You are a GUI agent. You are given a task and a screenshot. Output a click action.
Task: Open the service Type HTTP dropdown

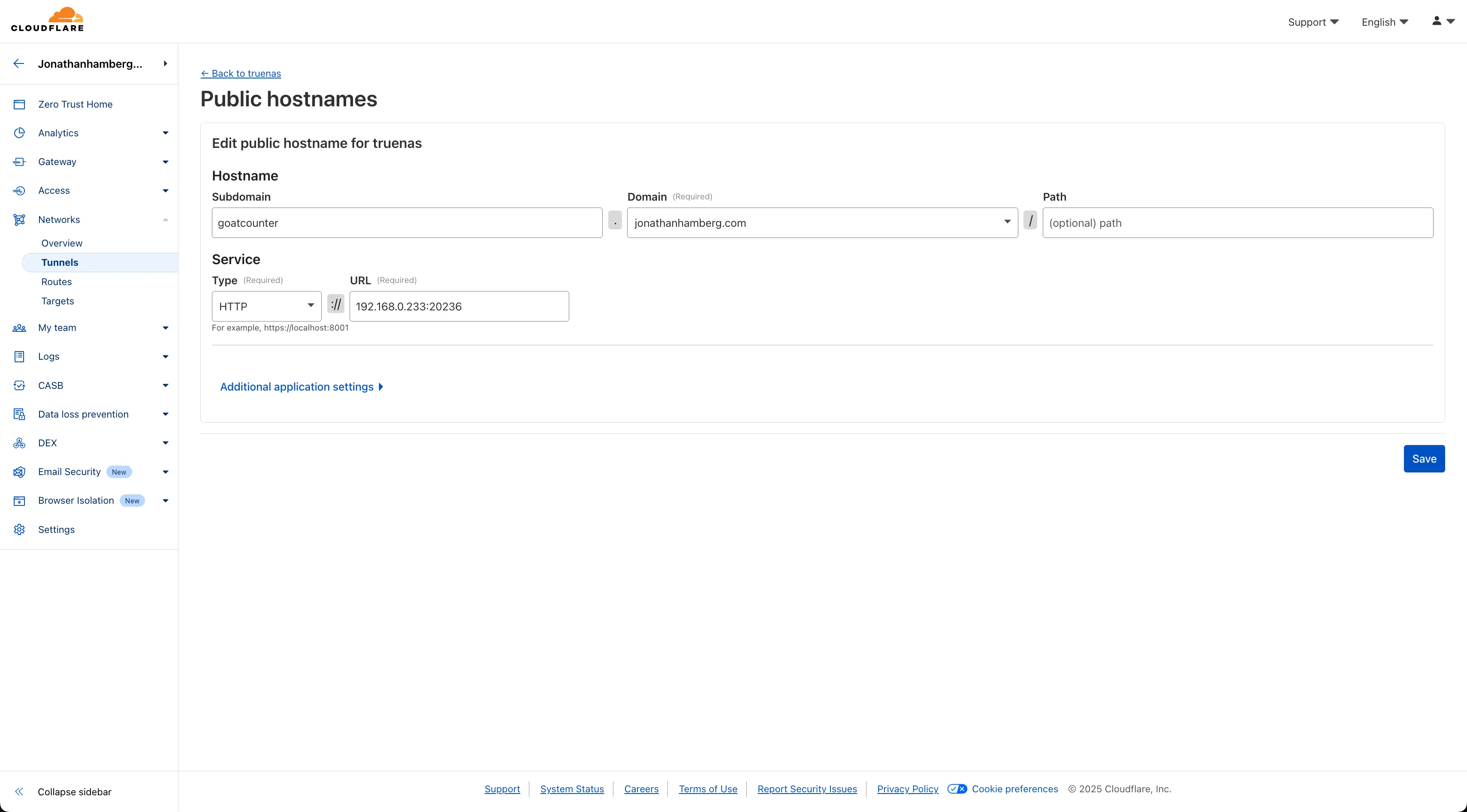click(266, 306)
